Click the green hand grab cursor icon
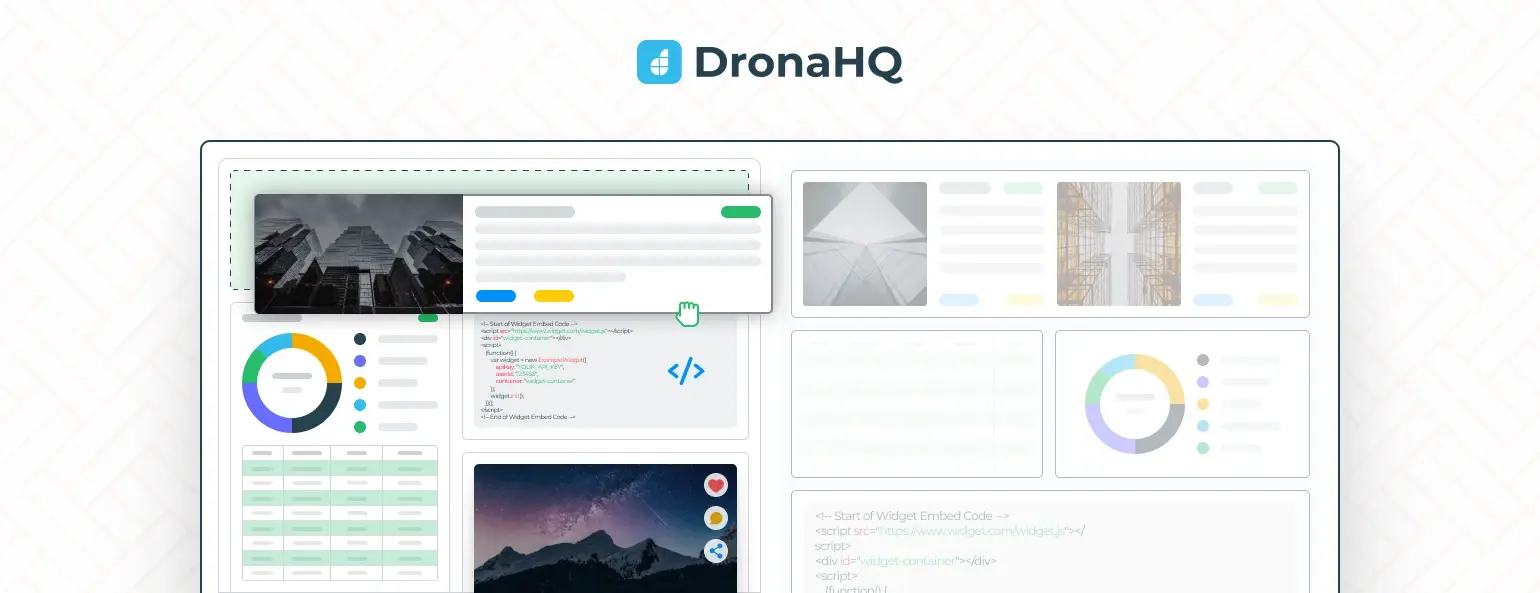 pyautogui.click(x=687, y=313)
